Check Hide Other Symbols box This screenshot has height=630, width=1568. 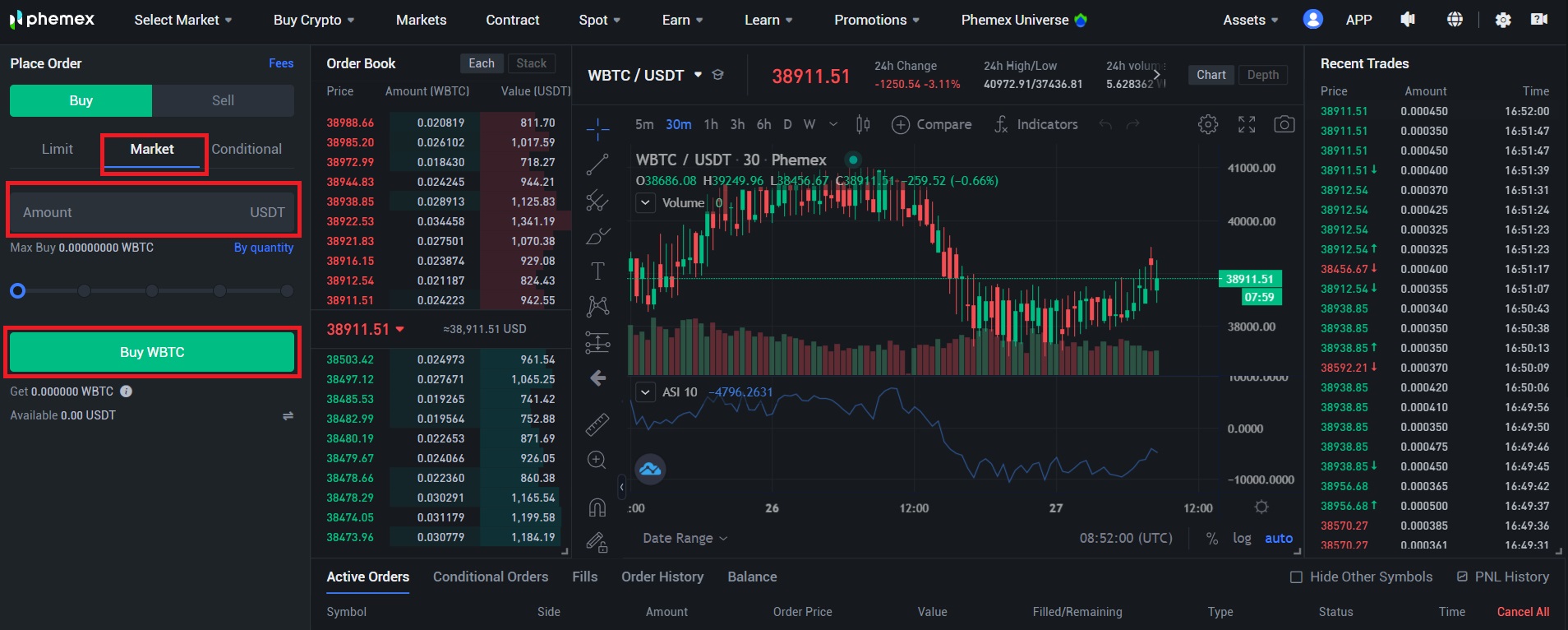click(x=1296, y=577)
